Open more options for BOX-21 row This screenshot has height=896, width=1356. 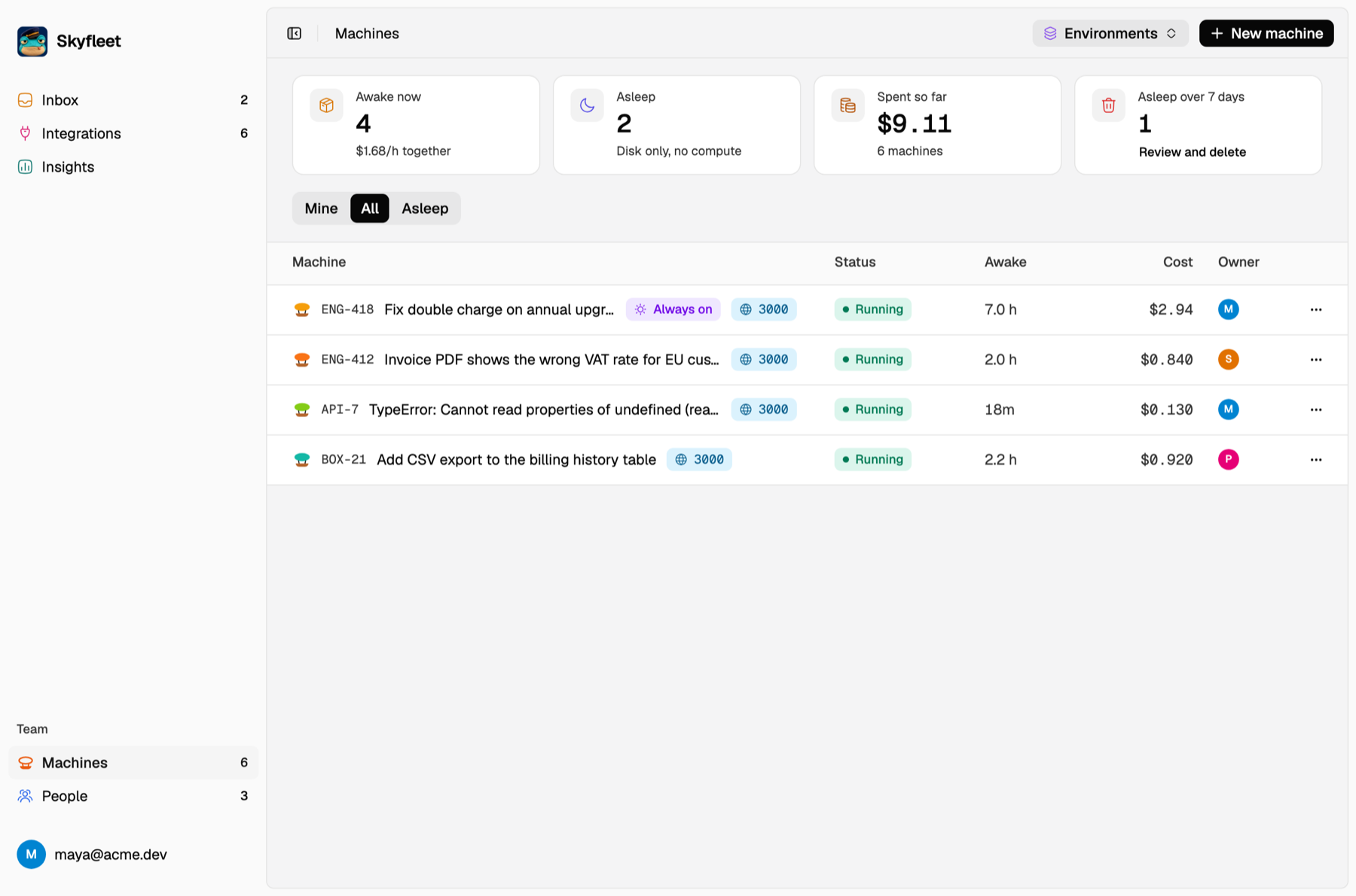[1316, 460]
